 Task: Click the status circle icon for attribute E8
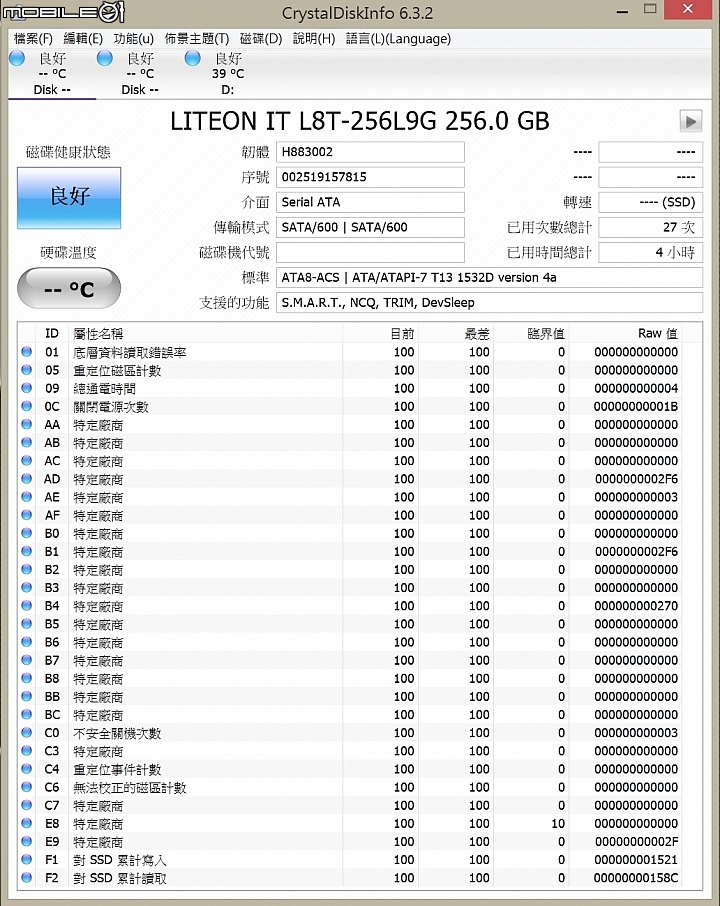click(x=27, y=823)
